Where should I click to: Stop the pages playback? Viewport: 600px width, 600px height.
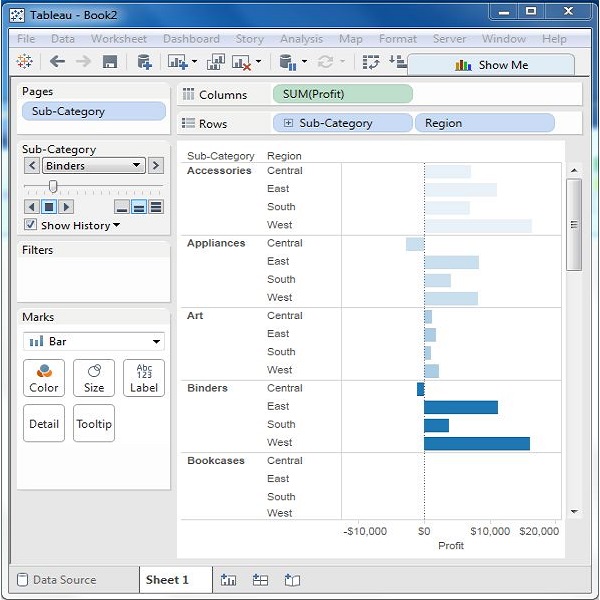pyautogui.click(x=48, y=207)
